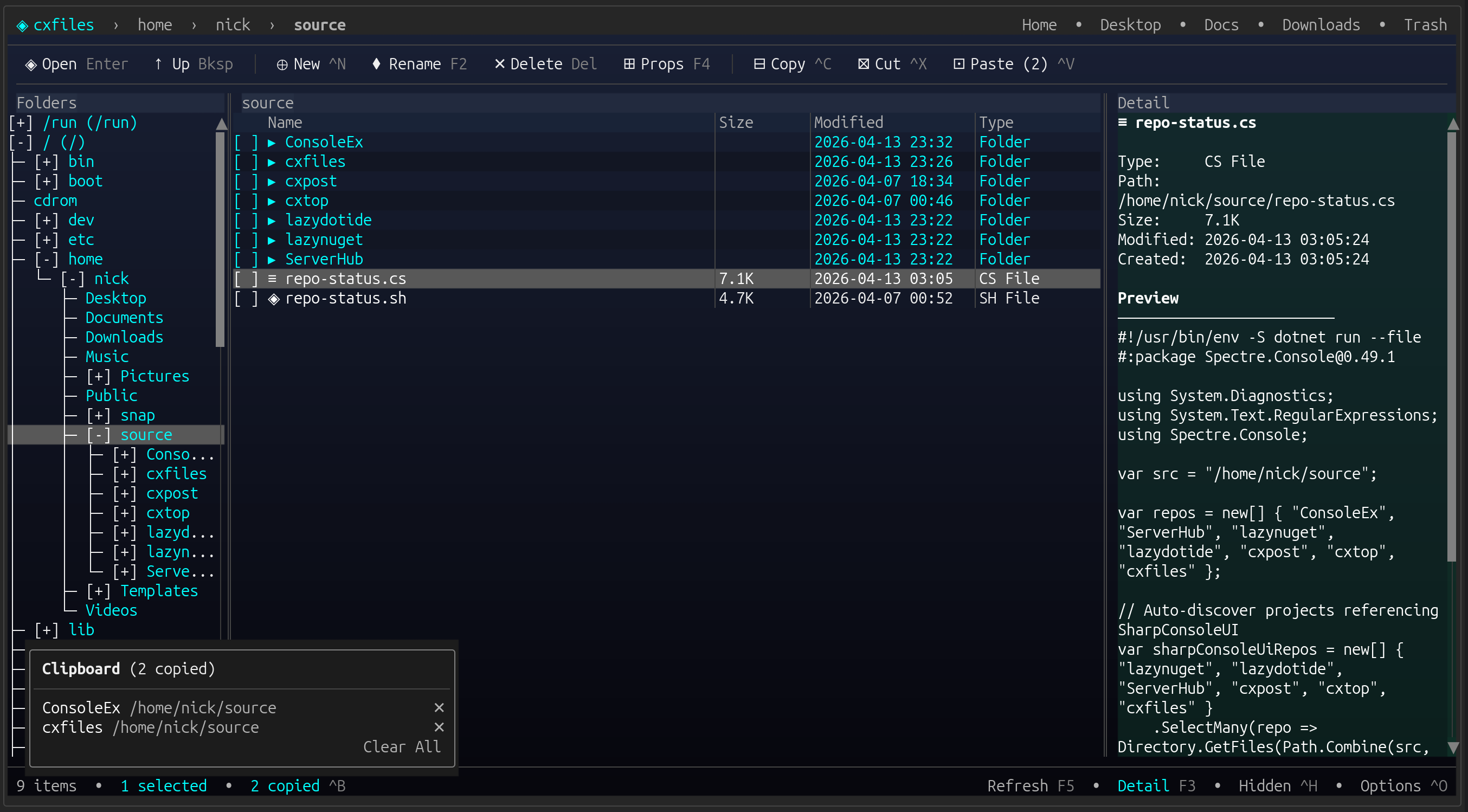Expand the Pictures folder in tree
The height and width of the screenshot is (812, 1468).
98,377
